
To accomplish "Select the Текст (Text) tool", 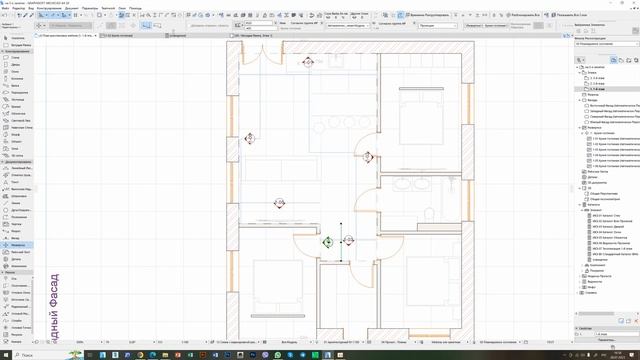I will click(16, 182).
